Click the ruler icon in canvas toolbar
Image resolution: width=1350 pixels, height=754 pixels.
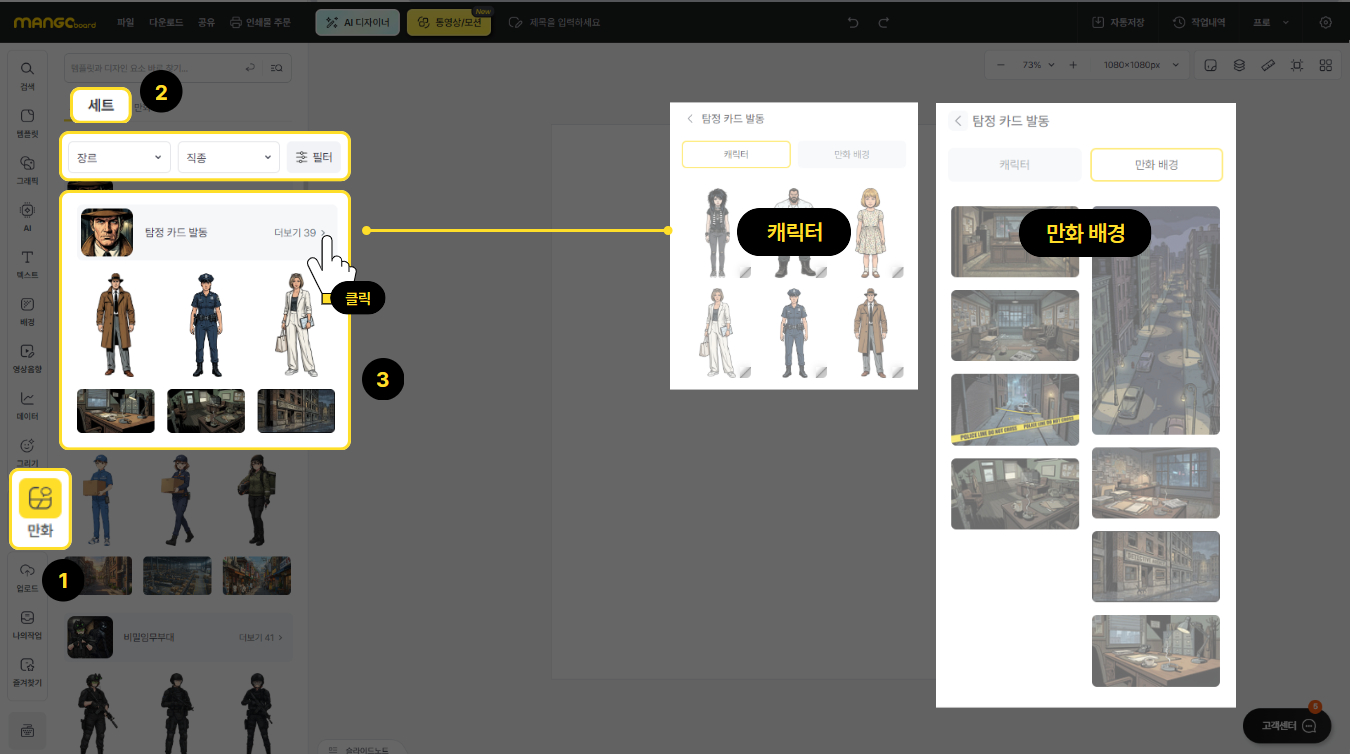tap(1268, 65)
